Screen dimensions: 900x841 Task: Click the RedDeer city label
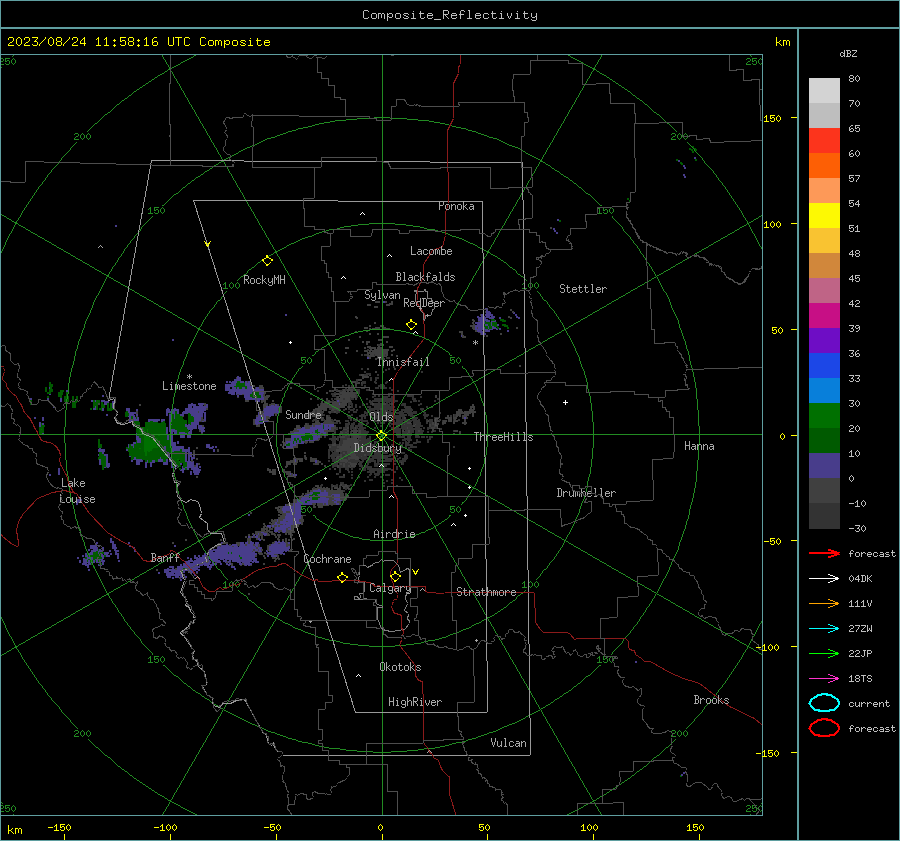pos(424,303)
